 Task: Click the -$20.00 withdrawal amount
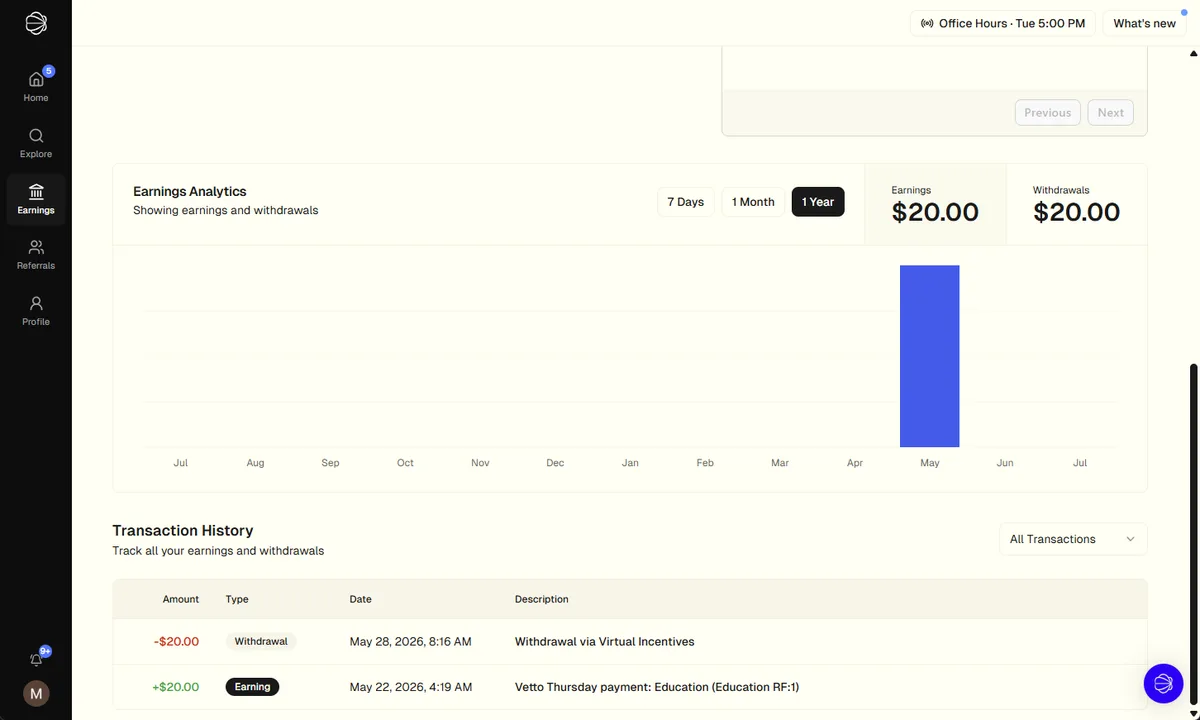176,641
